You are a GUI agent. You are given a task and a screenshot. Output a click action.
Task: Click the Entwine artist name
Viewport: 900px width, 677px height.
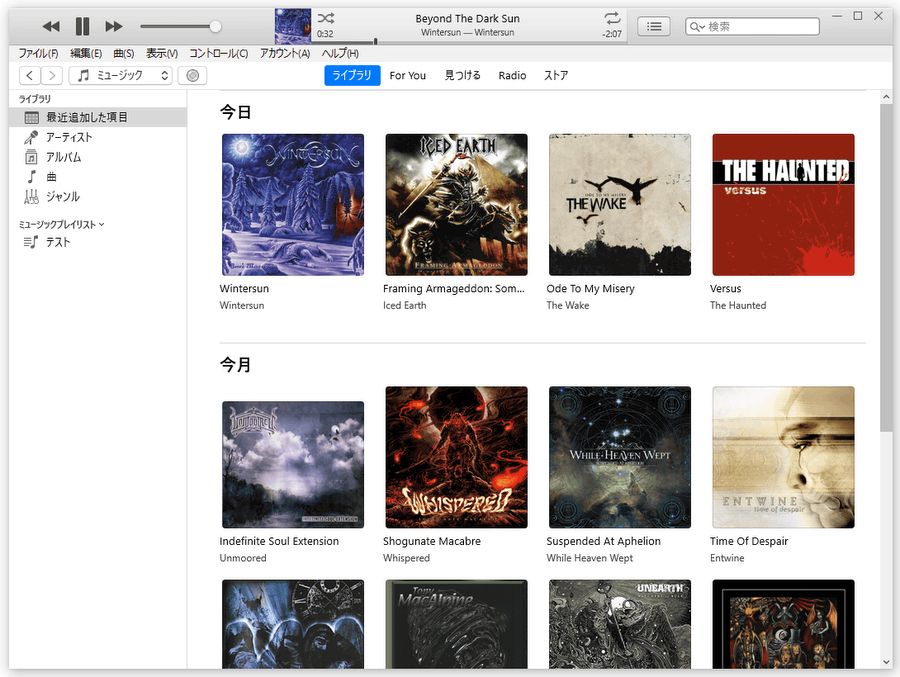727,558
